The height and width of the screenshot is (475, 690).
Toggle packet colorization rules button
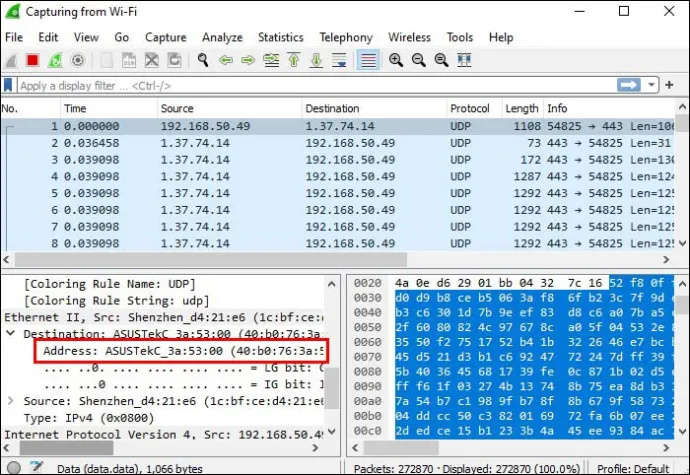pos(368,60)
